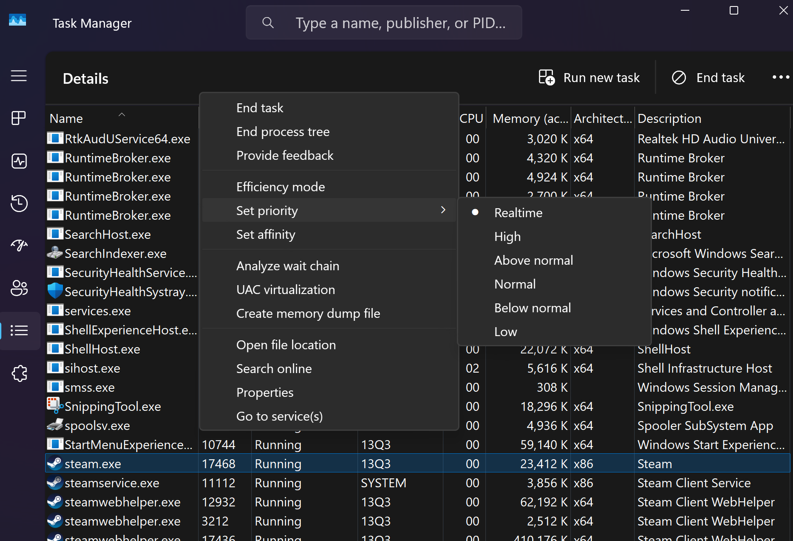
Task: Open the Users page icon
Action: [19, 289]
